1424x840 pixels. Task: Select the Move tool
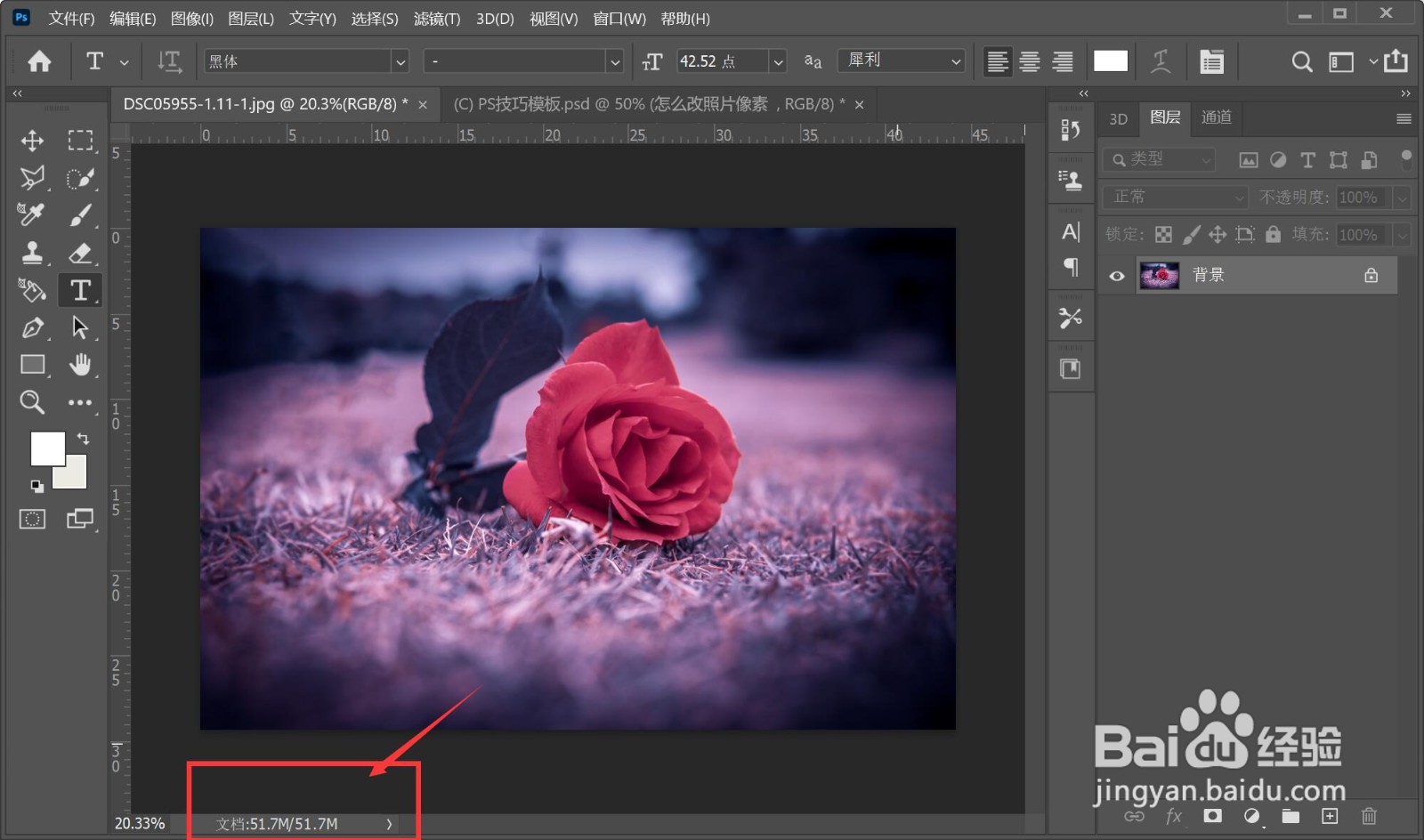[x=32, y=141]
